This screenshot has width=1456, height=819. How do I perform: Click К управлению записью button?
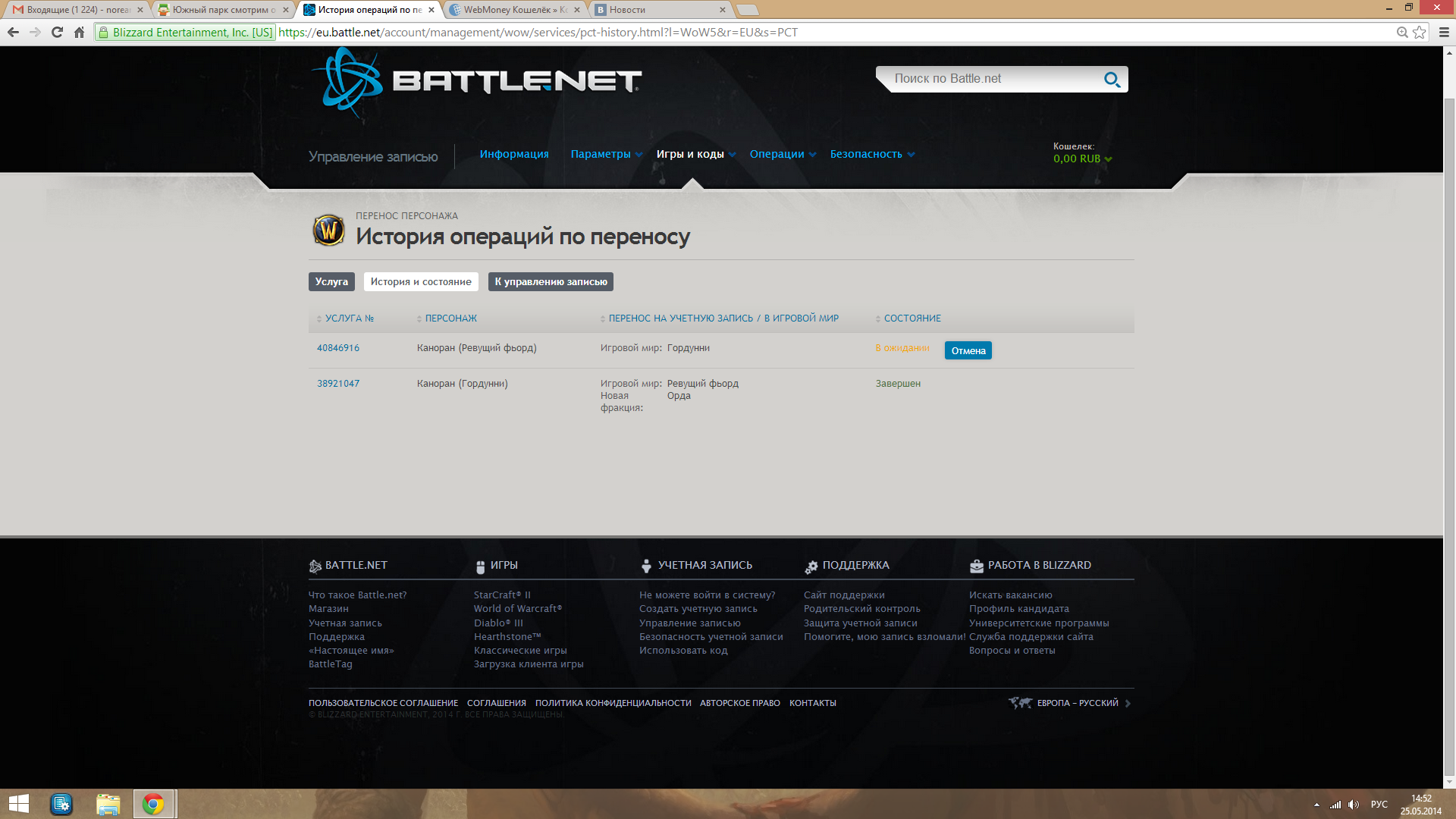551,281
